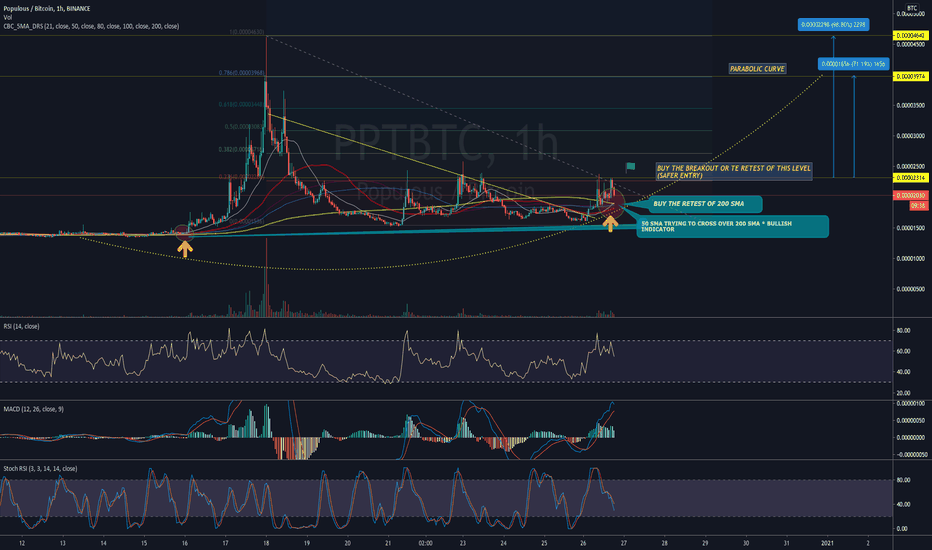The width and height of the screenshot is (932, 550).
Task: Select the Stoch RSI (3, 3, 14, 14, close) label
Action: [40, 469]
